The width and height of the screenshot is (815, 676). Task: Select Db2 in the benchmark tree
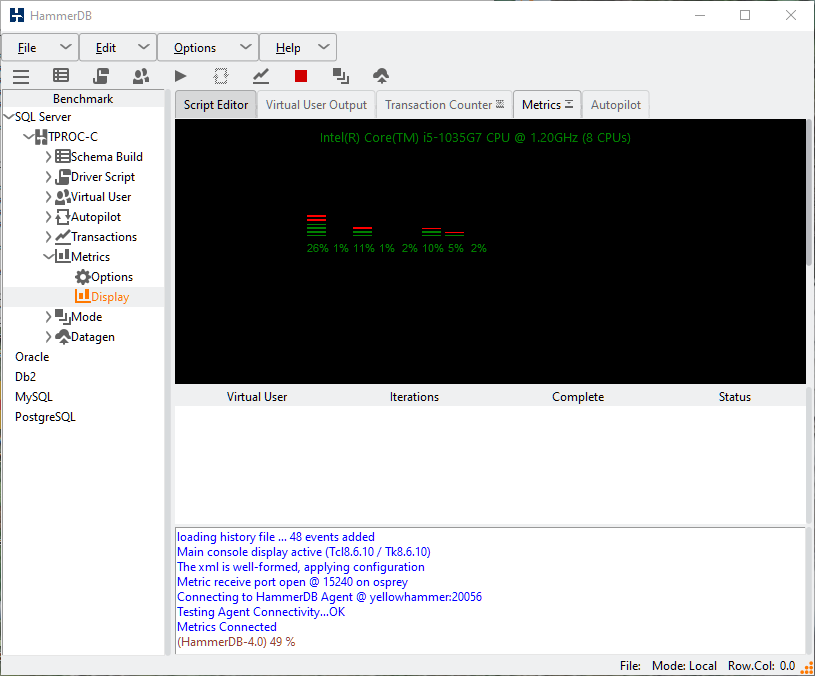click(x=25, y=377)
